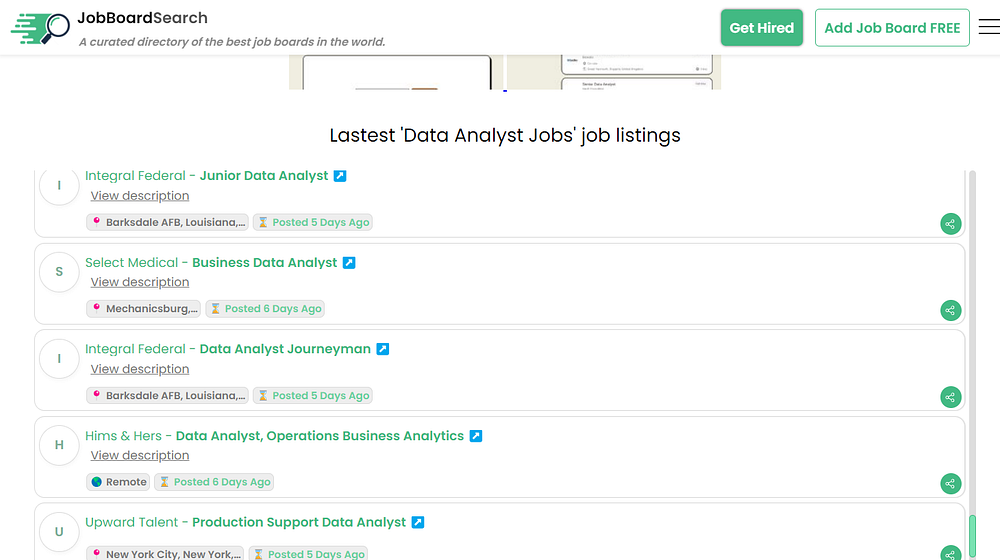Click the Remote location tag

tap(118, 482)
